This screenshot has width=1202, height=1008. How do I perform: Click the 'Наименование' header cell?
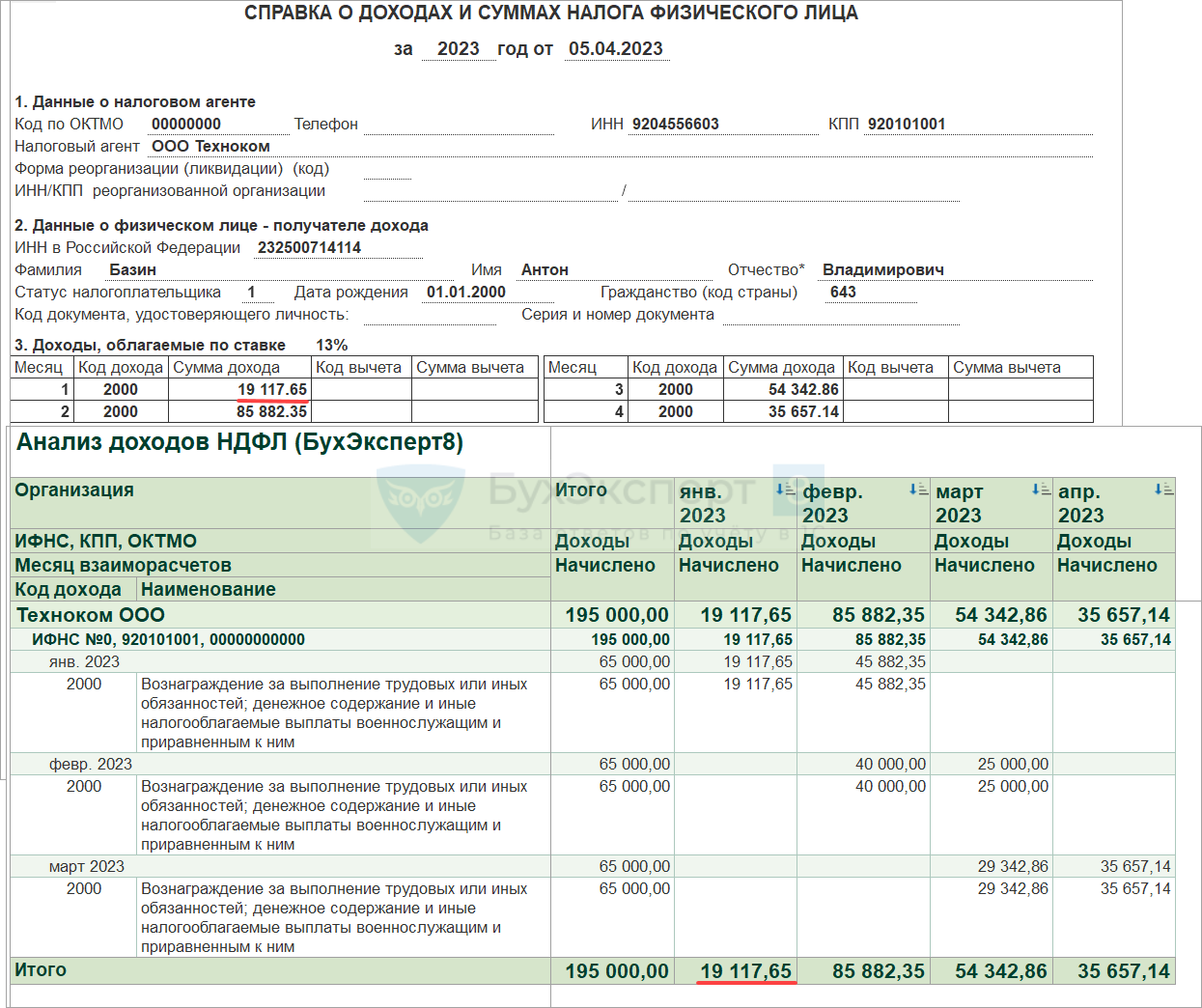click(344, 589)
